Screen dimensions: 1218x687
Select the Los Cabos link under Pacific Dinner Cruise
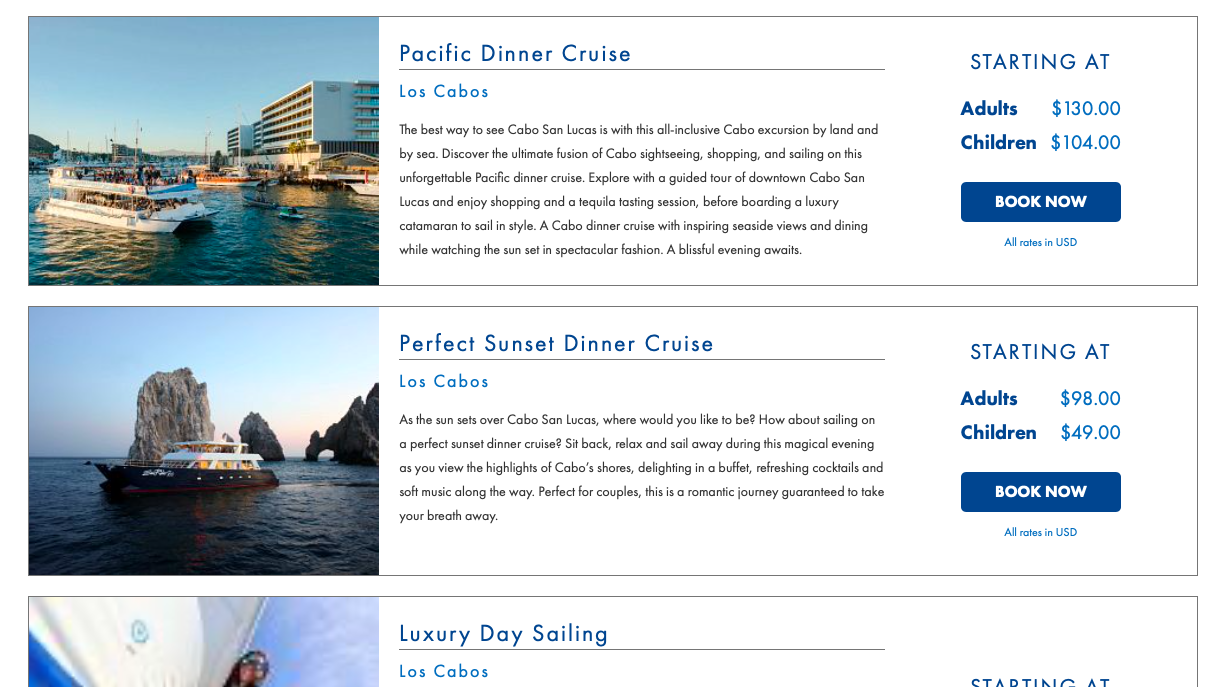444,91
